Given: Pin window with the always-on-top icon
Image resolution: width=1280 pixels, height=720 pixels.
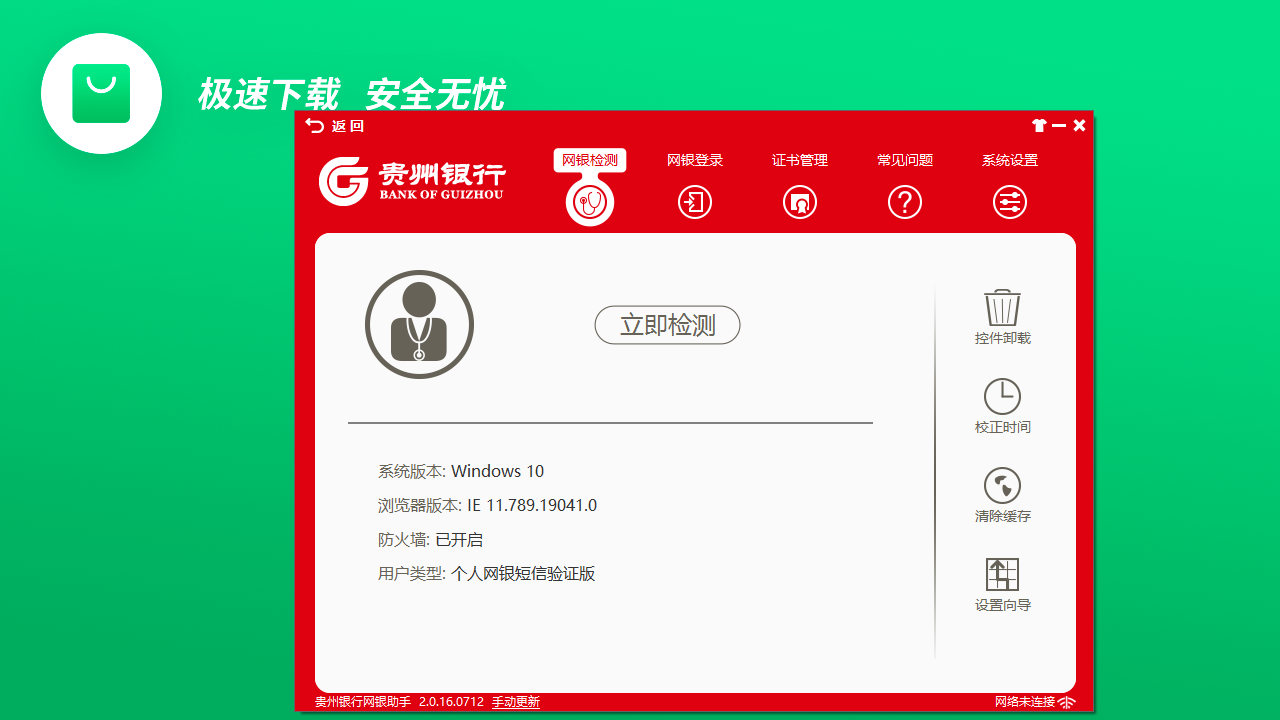Looking at the screenshot, I should tap(1038, 126).
